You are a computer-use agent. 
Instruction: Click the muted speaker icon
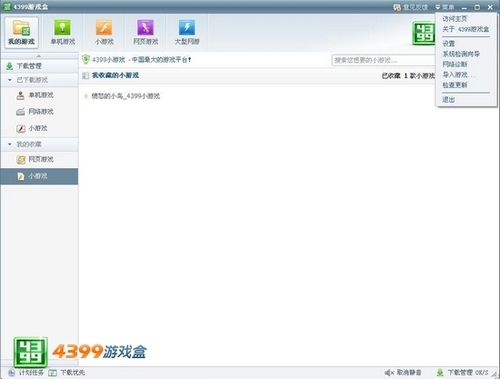pyautogui.click(x=389, y=373)
